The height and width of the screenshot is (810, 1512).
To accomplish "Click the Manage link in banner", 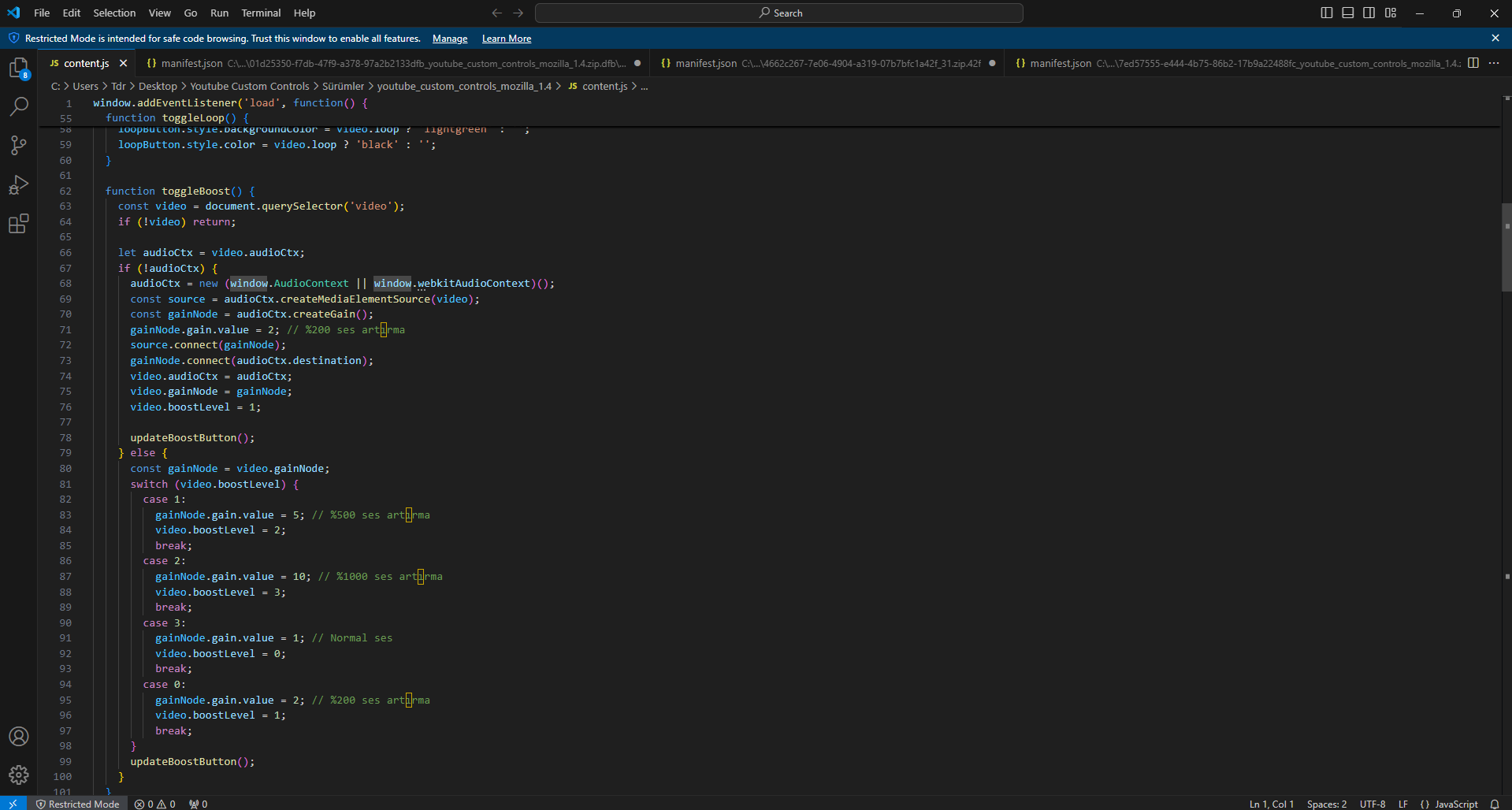I will [x=450, y=38].
